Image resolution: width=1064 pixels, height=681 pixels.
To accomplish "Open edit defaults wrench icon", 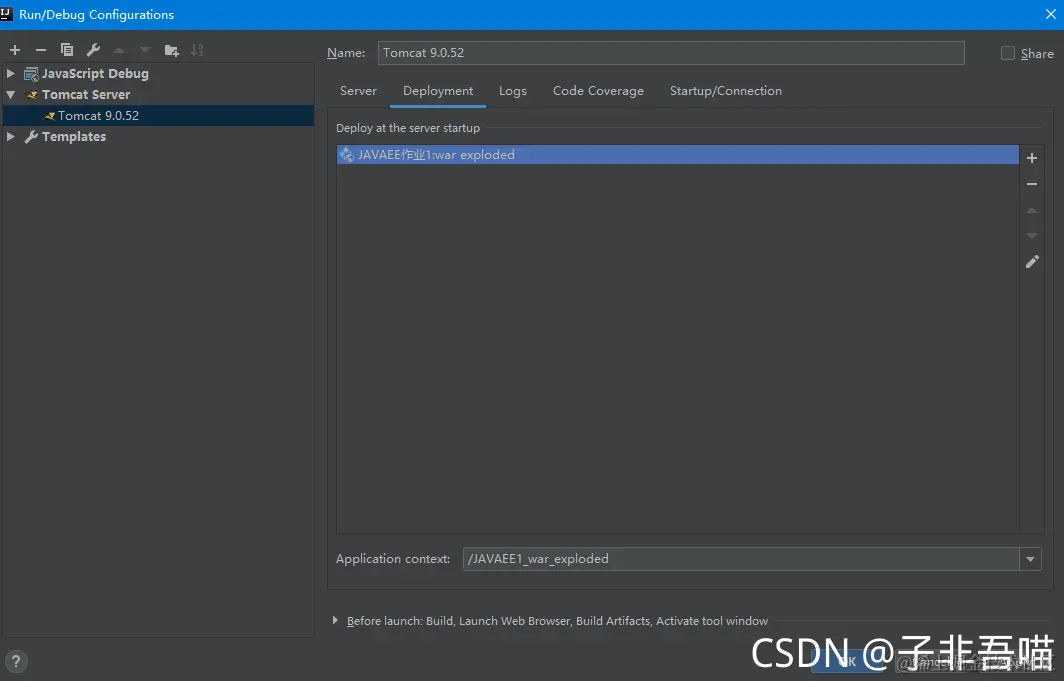I will [x=94, y=50].
